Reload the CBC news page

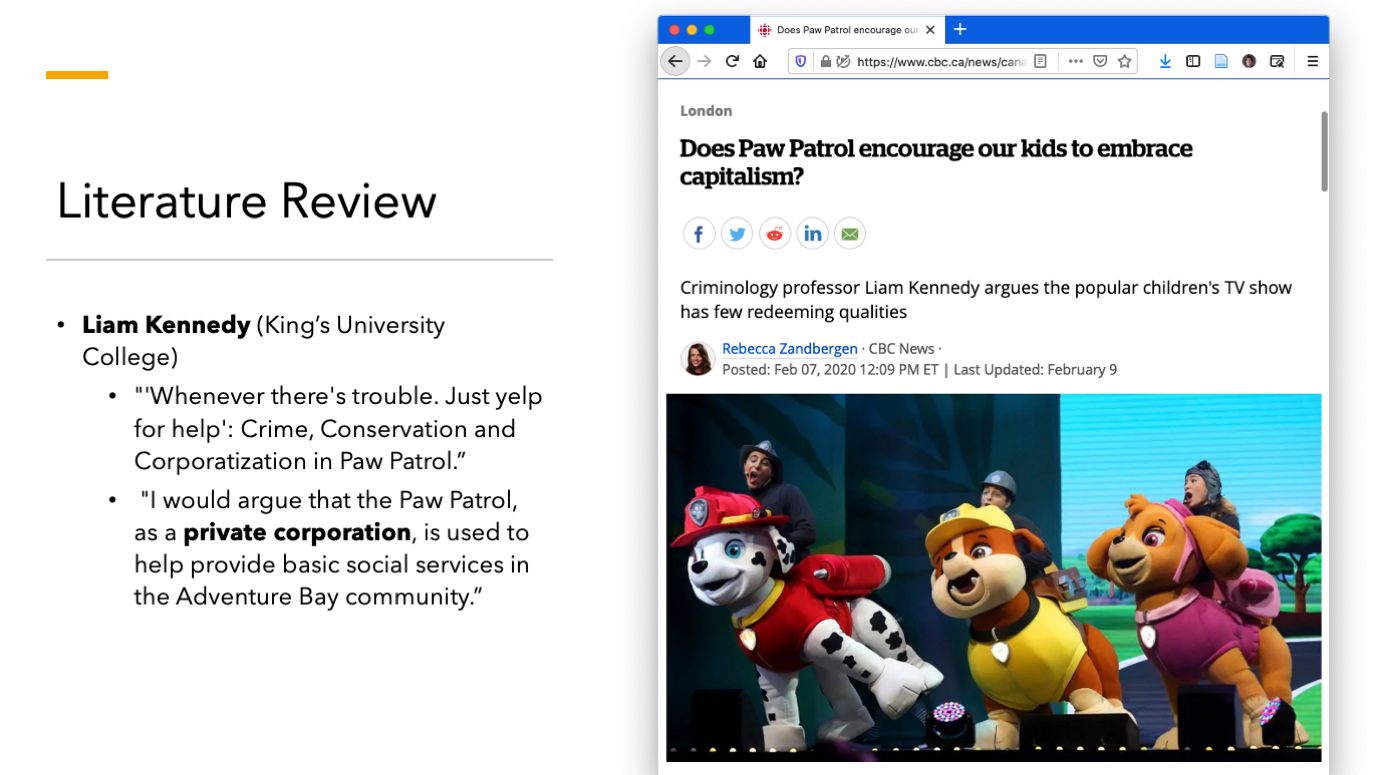point(732,61)
